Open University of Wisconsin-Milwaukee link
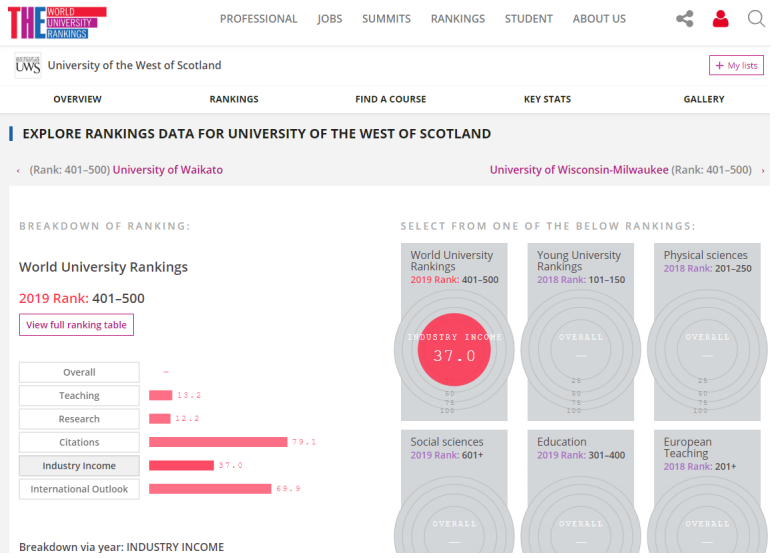The height and width of the screenshot is (558, 780). [579, 170]
